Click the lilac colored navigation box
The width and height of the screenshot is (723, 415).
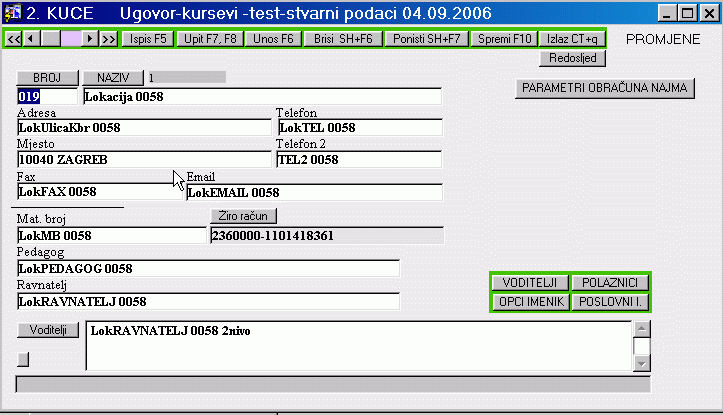pyautogui.click(x=71, y=39)
